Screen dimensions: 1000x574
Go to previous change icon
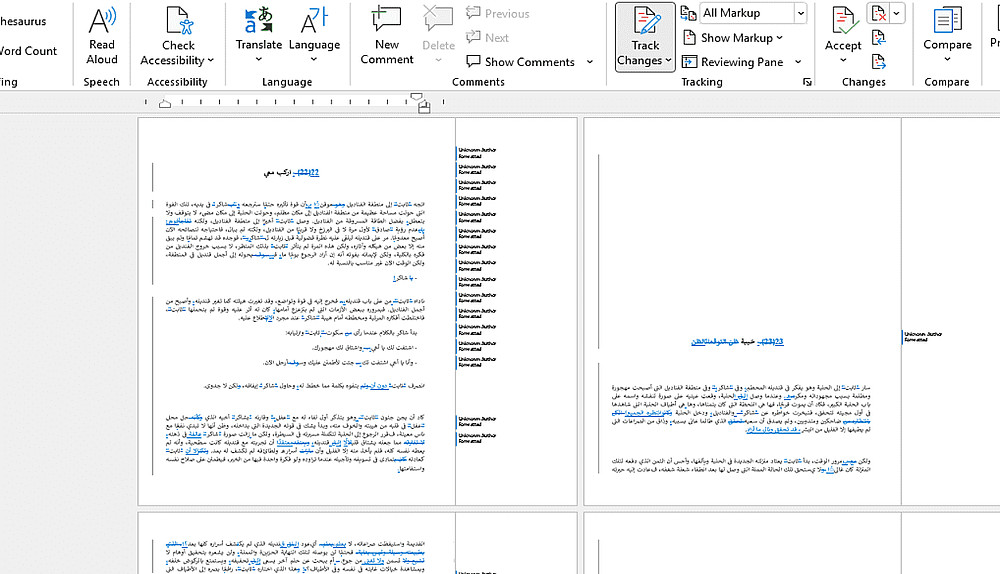(x=878, y=38)
